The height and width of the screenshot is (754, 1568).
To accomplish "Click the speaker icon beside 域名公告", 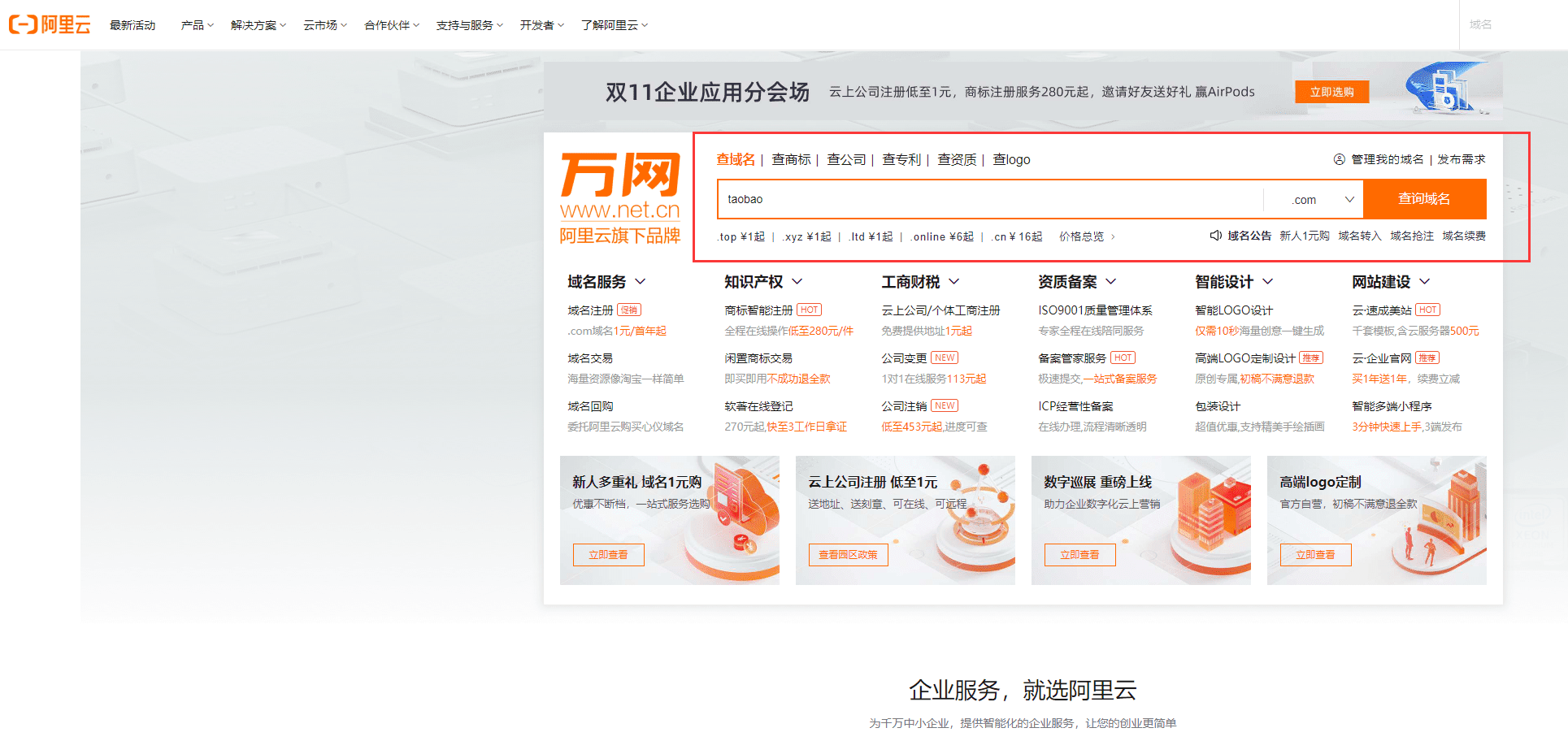I will click(1215, 236).
